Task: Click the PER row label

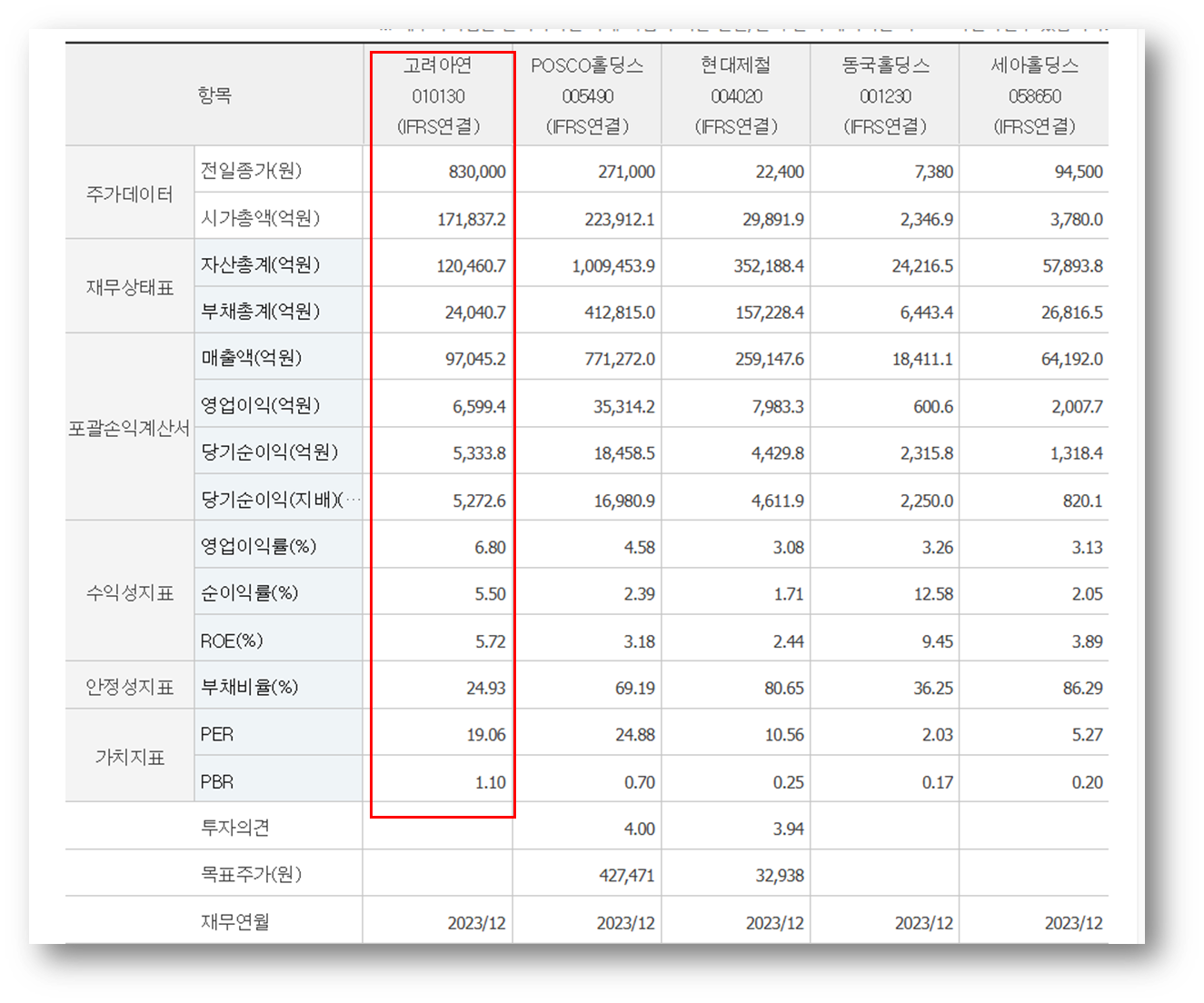Action: (216, 734)
